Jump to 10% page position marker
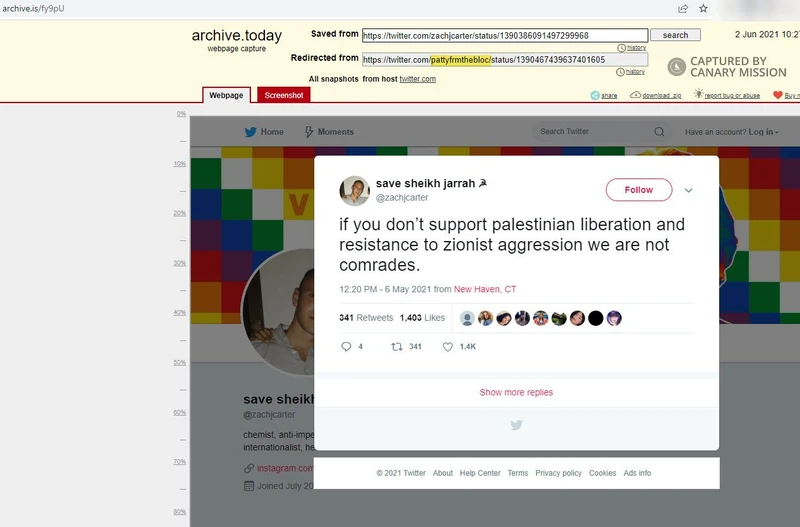 [x=180, y=164]
